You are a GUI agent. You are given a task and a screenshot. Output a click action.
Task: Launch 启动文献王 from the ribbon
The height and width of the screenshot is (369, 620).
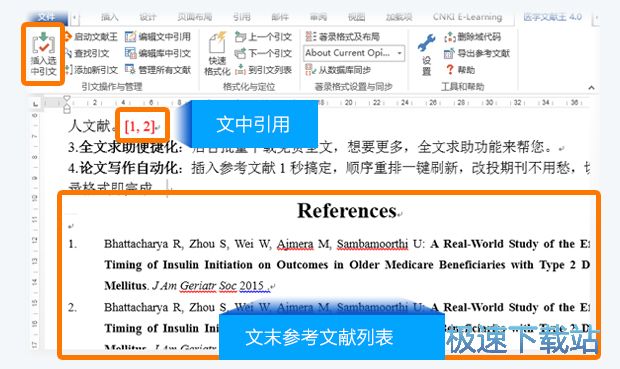[x=92, y=37]
